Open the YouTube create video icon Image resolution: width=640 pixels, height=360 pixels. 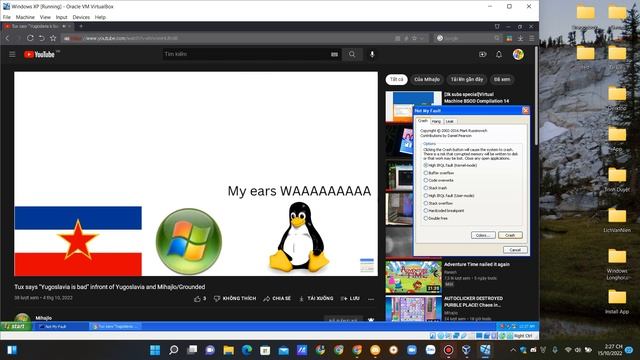(x=482, y=54)
